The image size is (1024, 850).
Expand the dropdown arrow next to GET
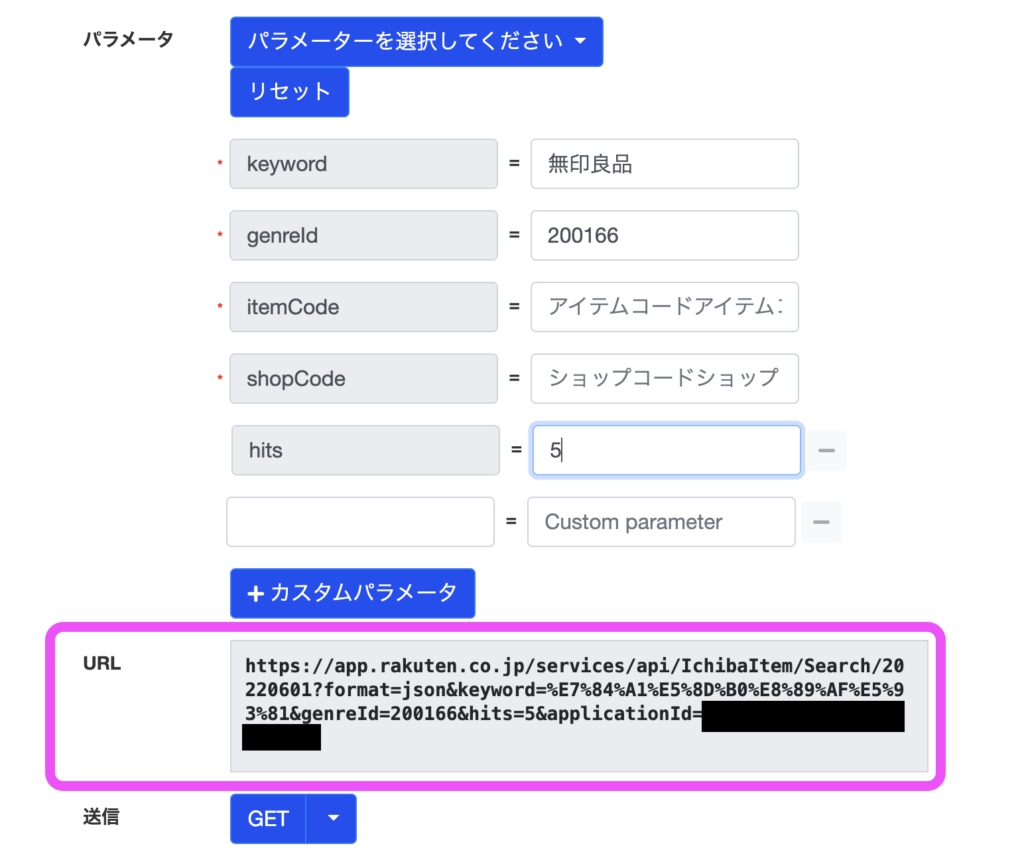tap(333, 819)
